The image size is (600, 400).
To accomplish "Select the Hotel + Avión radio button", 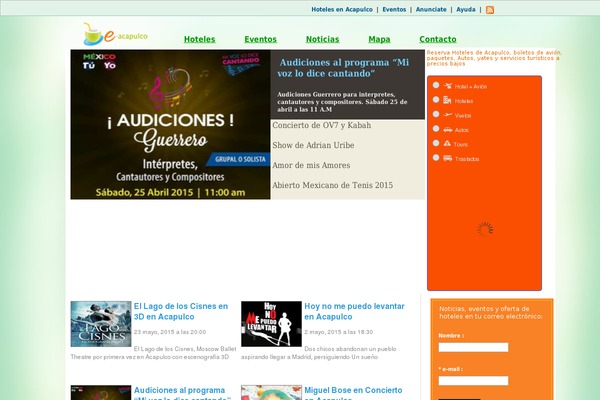I will point(436,85).
